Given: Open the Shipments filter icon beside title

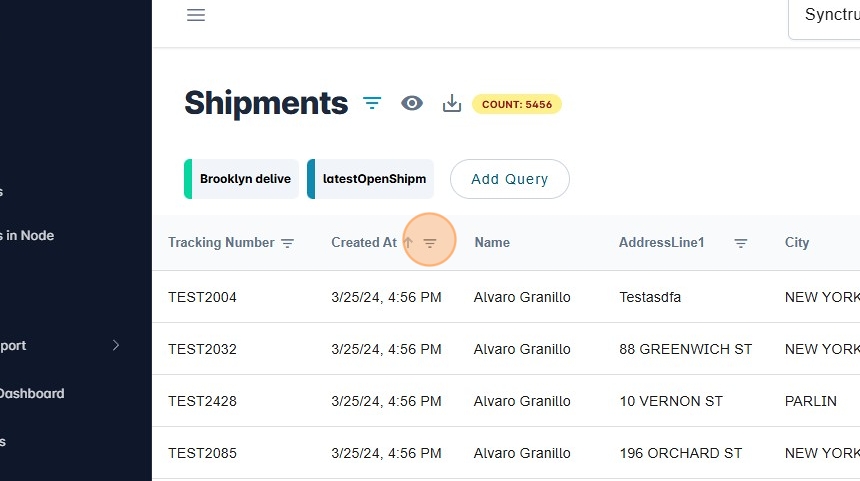Looking at the screenshot, I should [372, 103].
